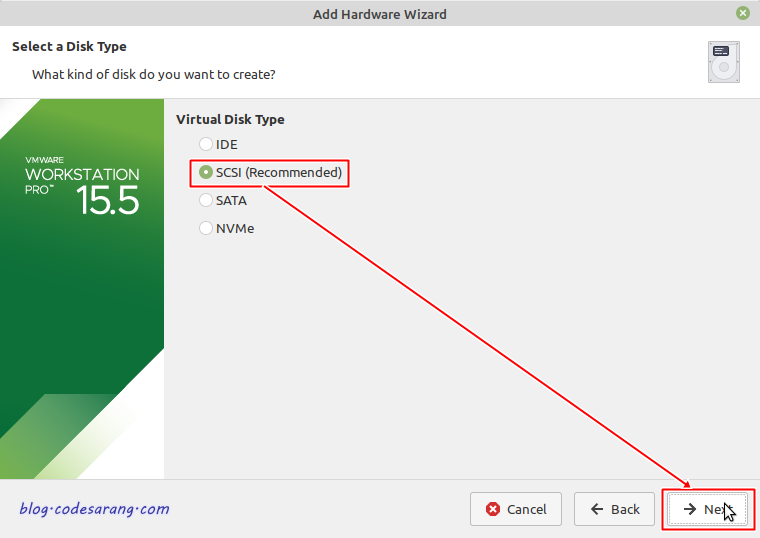Go Back to the previous wizard step
760x538 pixels.
(614, 509)
